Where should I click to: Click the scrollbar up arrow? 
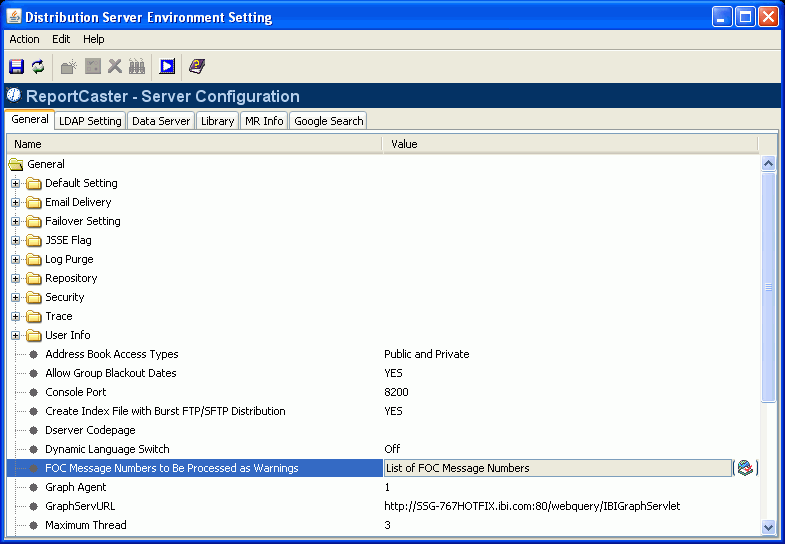(x=768, y=164)
